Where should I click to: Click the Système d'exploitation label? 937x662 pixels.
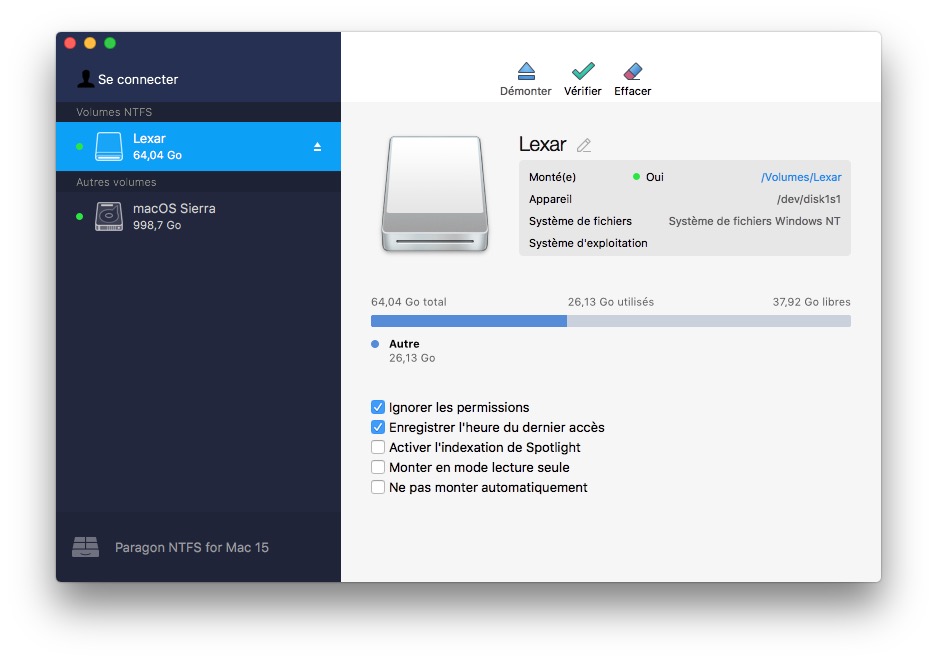tap(588, 243)
